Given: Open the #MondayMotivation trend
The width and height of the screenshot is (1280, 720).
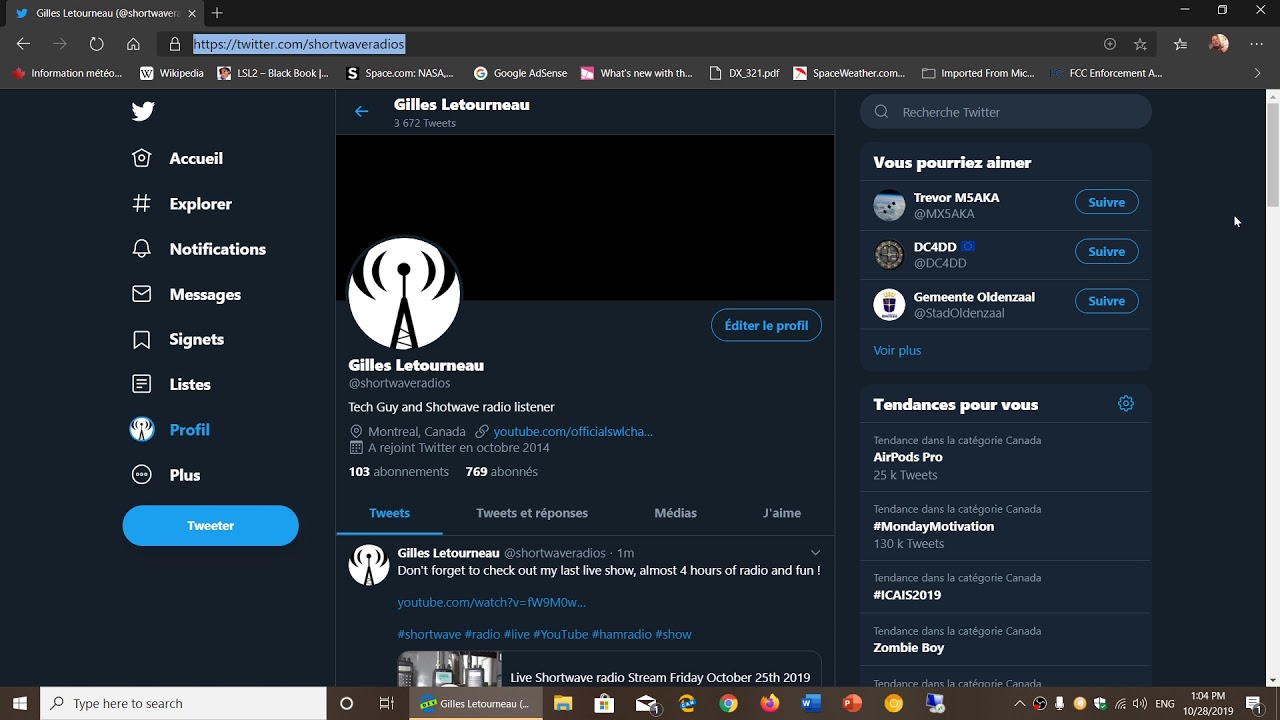Looking at the screenshot, I should 1006,527.
